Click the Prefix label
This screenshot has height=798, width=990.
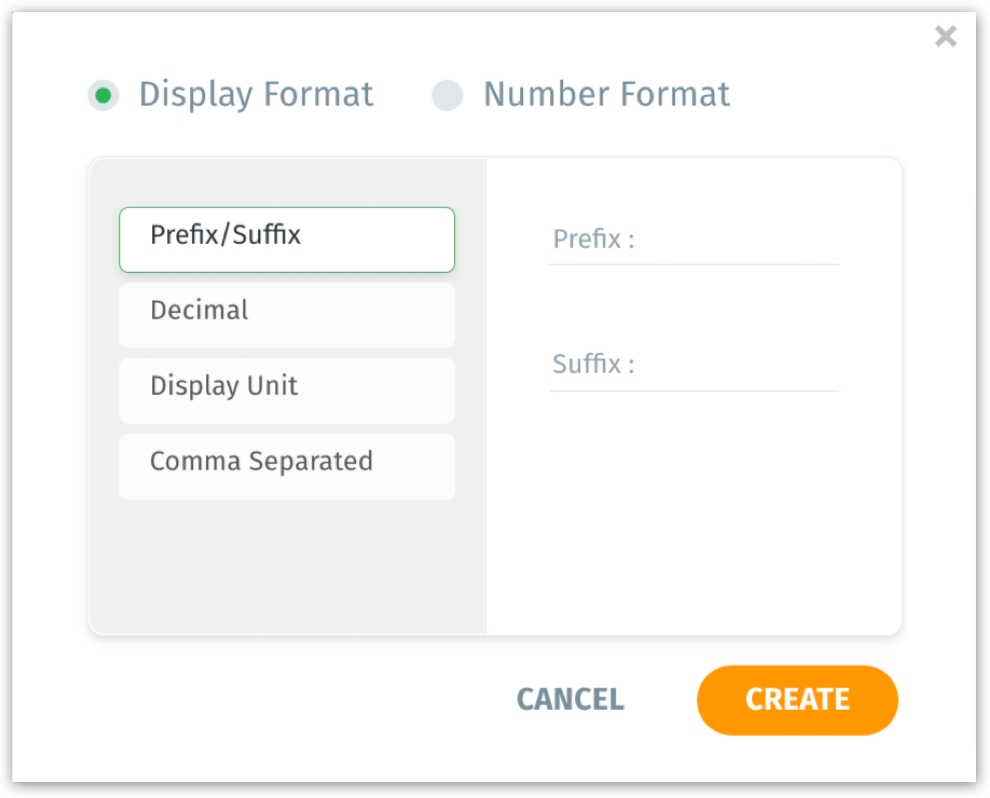click(x=593, y=241)
